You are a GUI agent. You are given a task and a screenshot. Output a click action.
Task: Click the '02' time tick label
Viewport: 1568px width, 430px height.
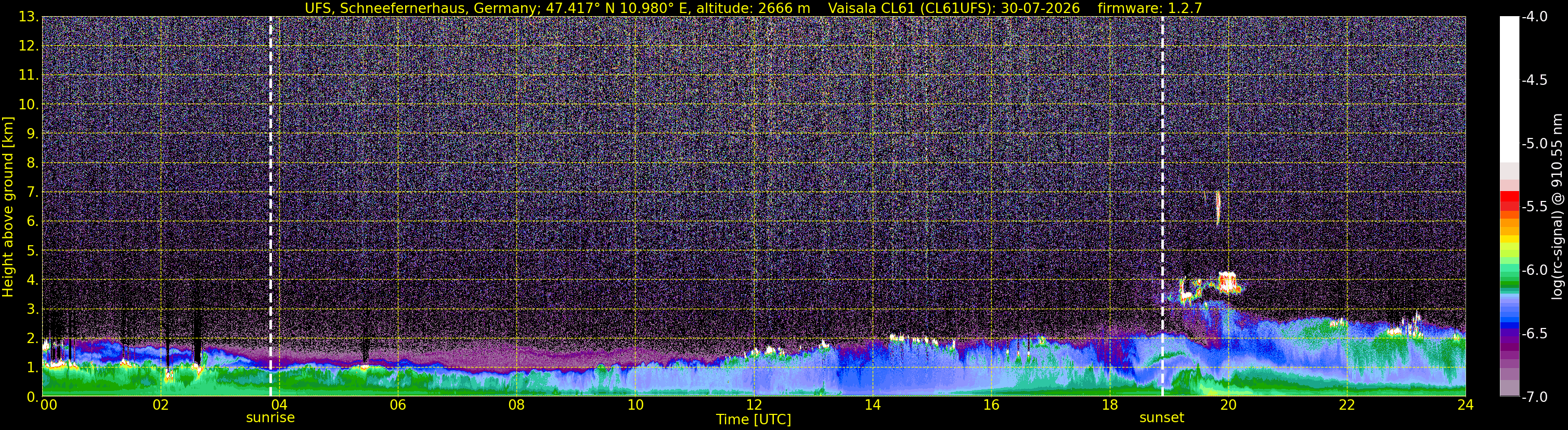160,405
